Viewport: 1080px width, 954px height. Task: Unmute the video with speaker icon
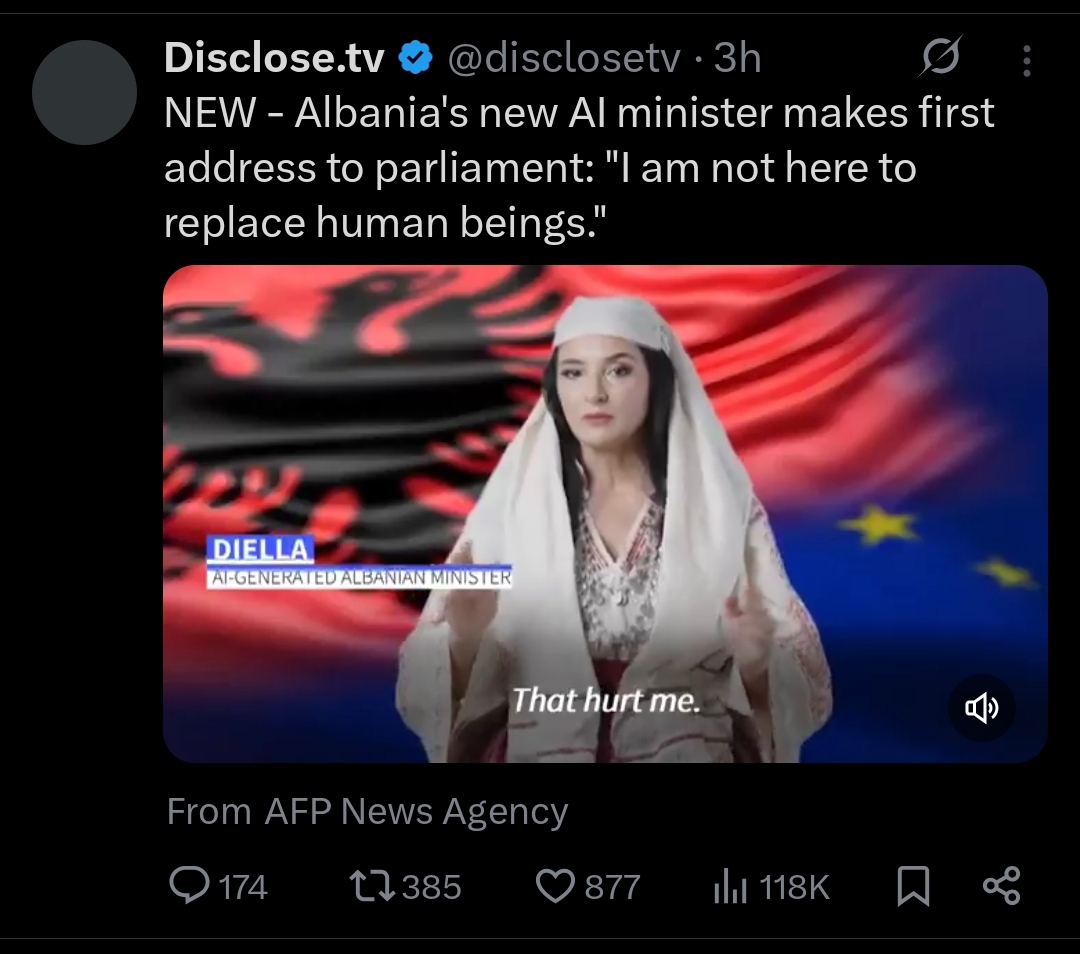click(982, 707)
